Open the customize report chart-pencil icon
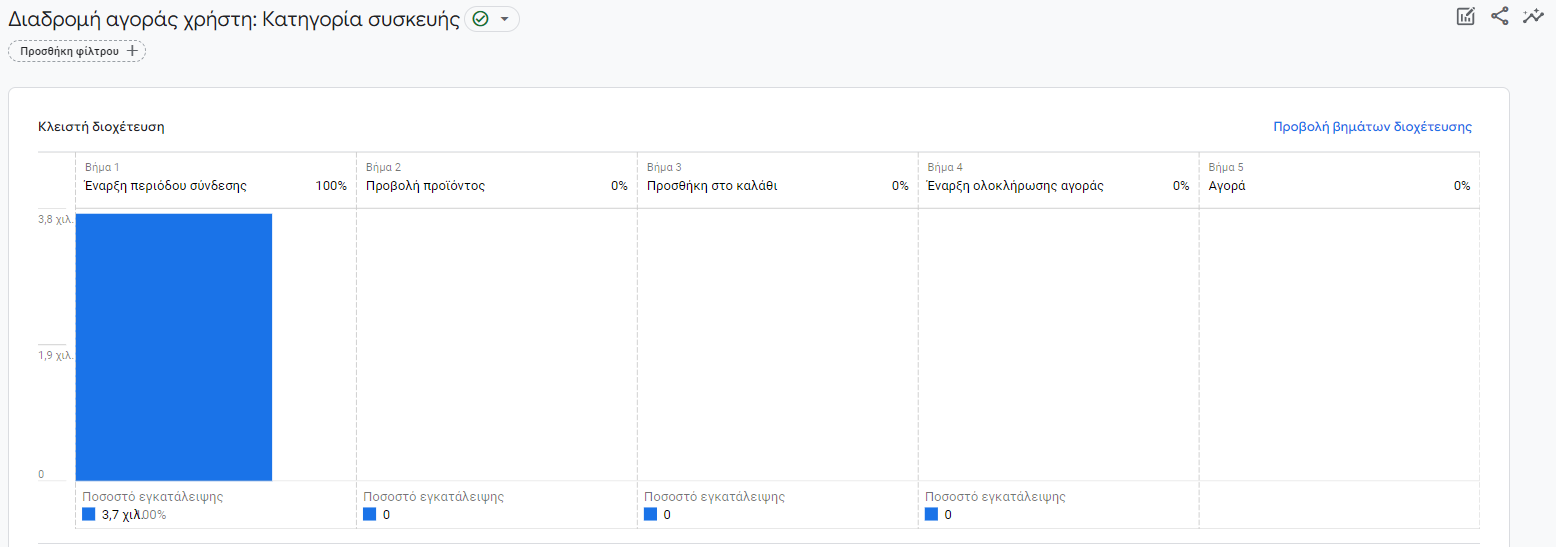1556x547 pixels. pyautogui.click(x=1466, y=16)
